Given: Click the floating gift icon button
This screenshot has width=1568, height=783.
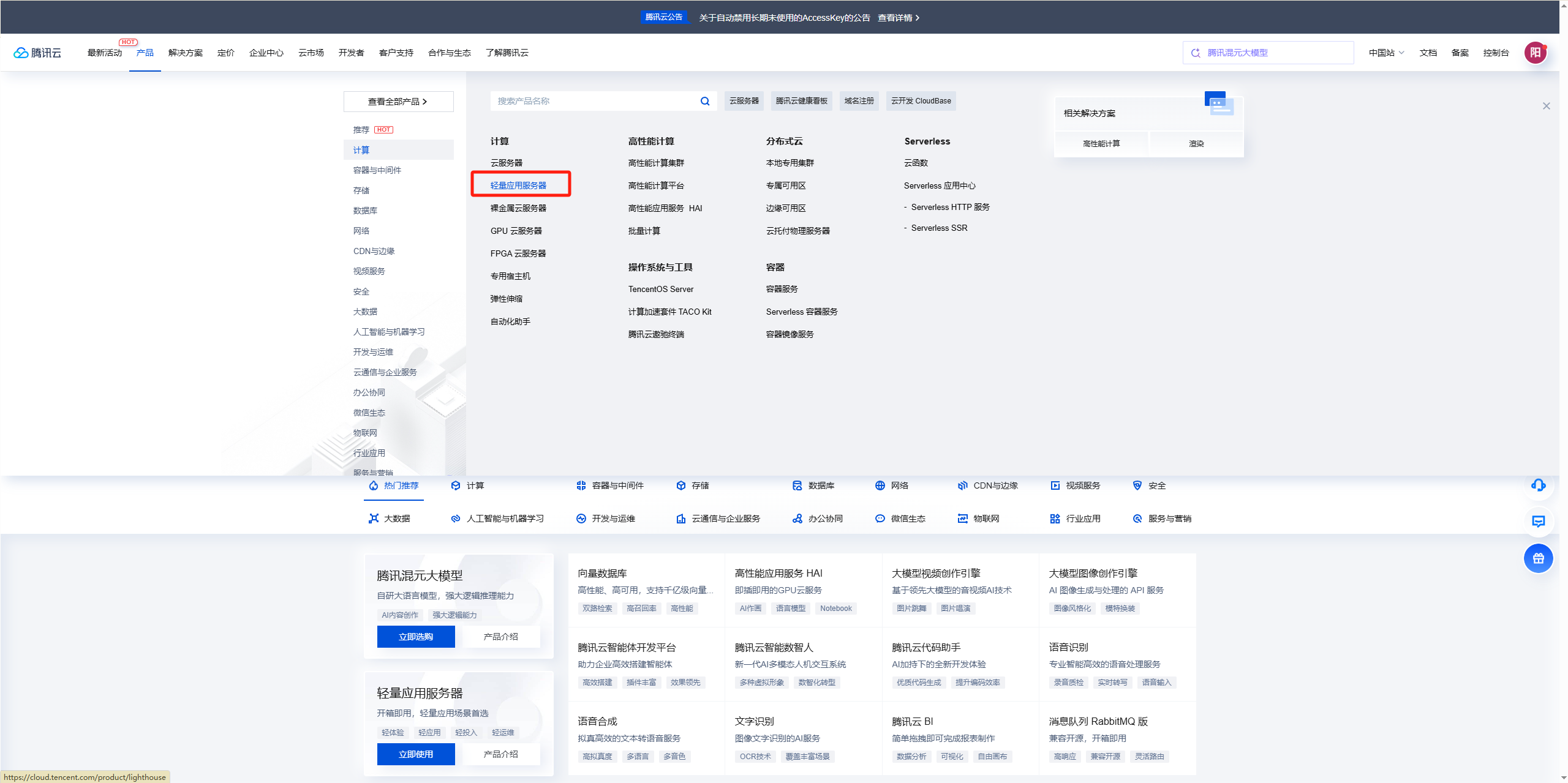Looking at the screenshot, I should [1538, 558].
